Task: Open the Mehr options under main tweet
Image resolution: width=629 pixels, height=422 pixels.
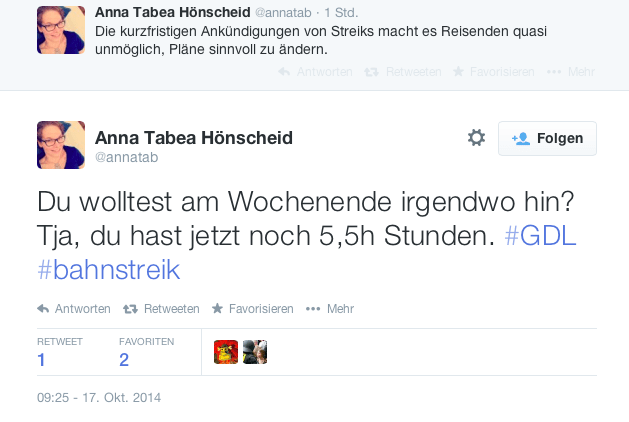Action: [313, 309]
